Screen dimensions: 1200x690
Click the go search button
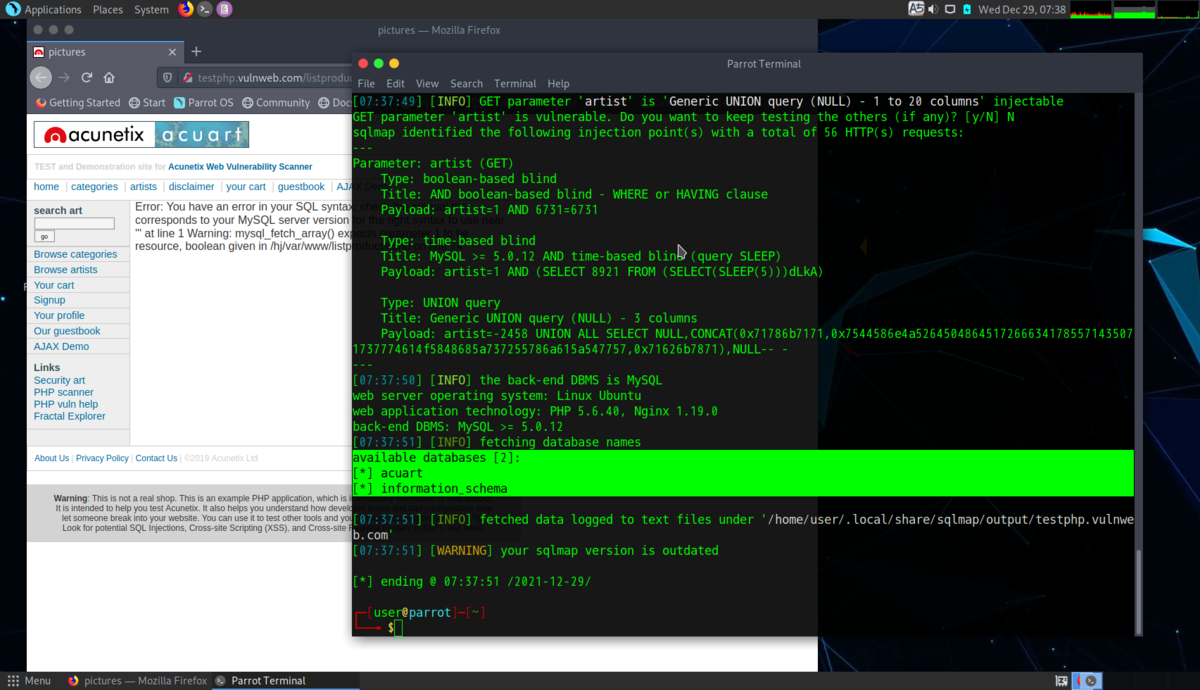[44, 237]
